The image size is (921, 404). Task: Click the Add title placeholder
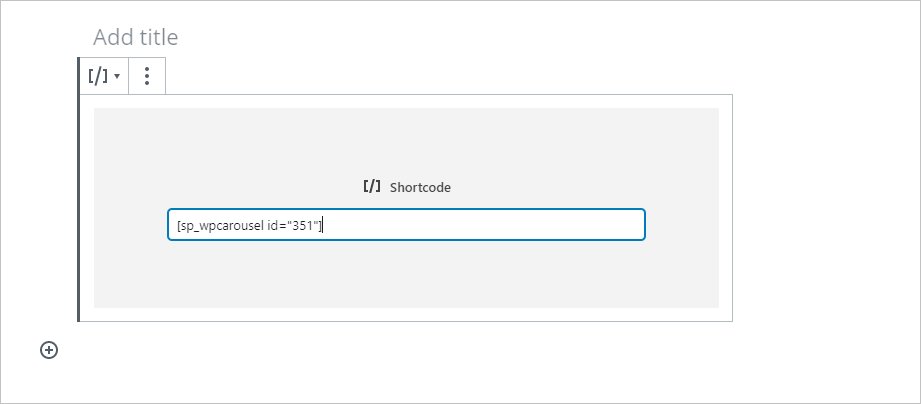point(136,38)
